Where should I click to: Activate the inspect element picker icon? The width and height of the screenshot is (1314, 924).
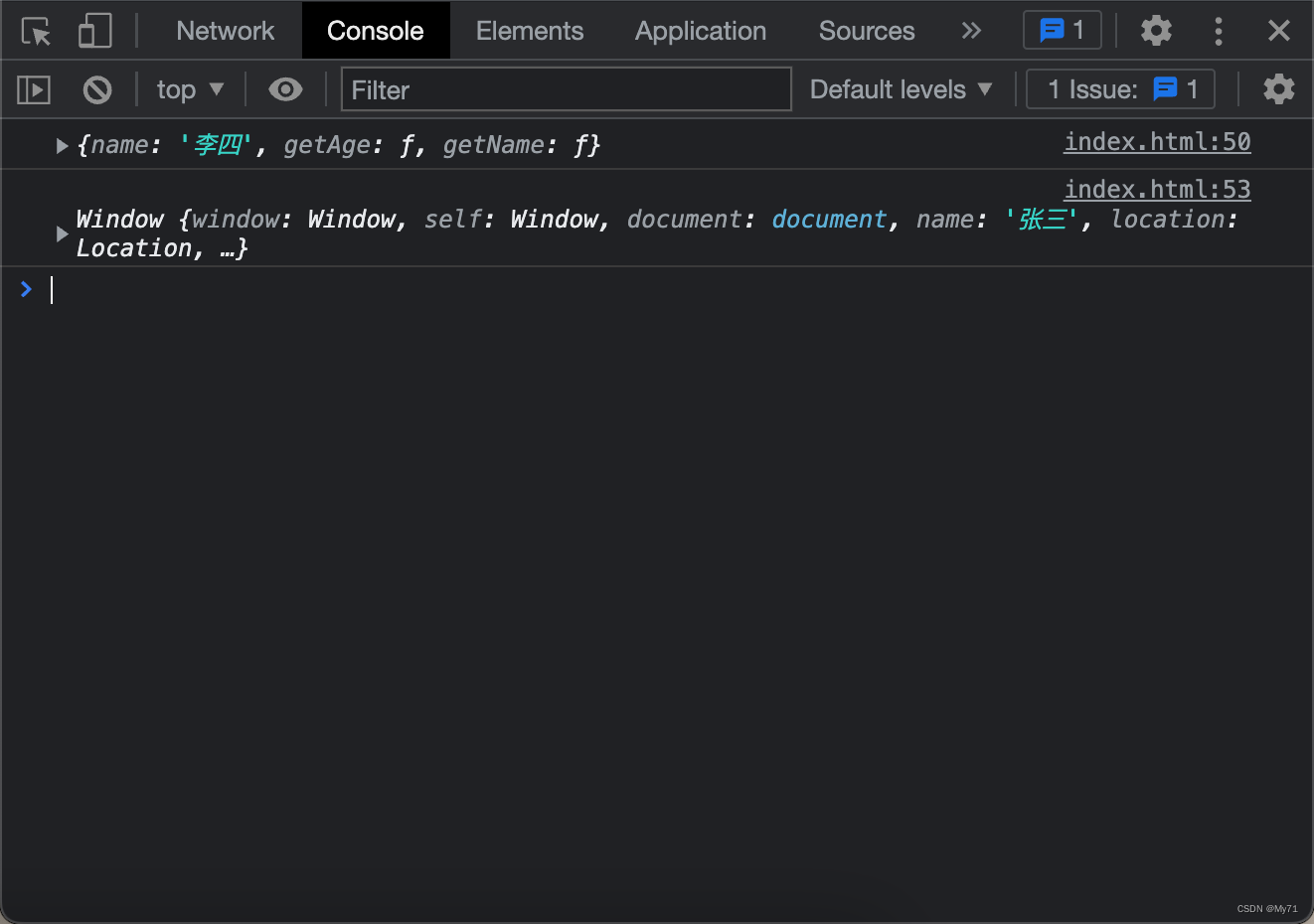(x=36, y=32)
